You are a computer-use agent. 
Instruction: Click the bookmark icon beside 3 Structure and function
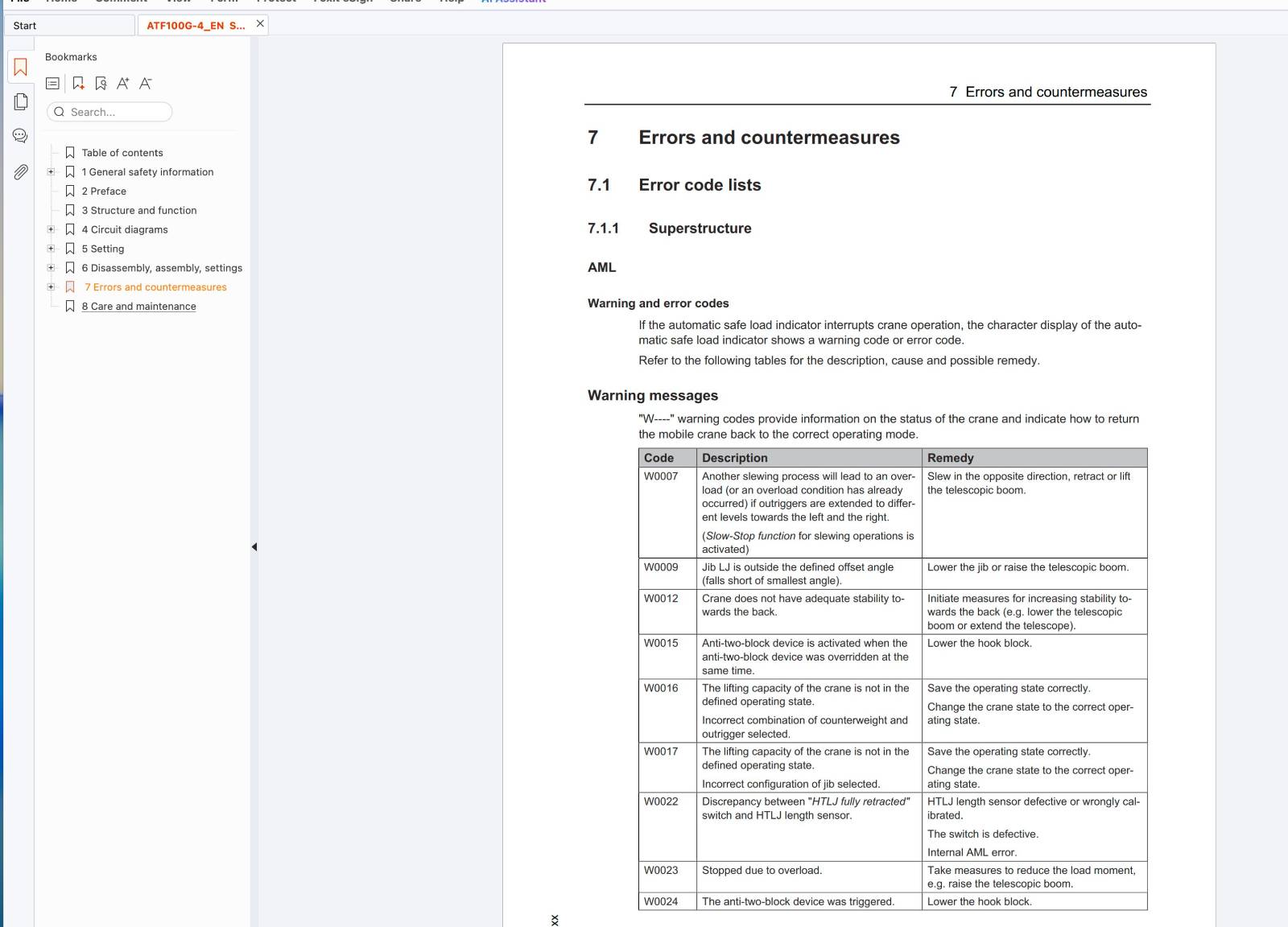[70, 210]
